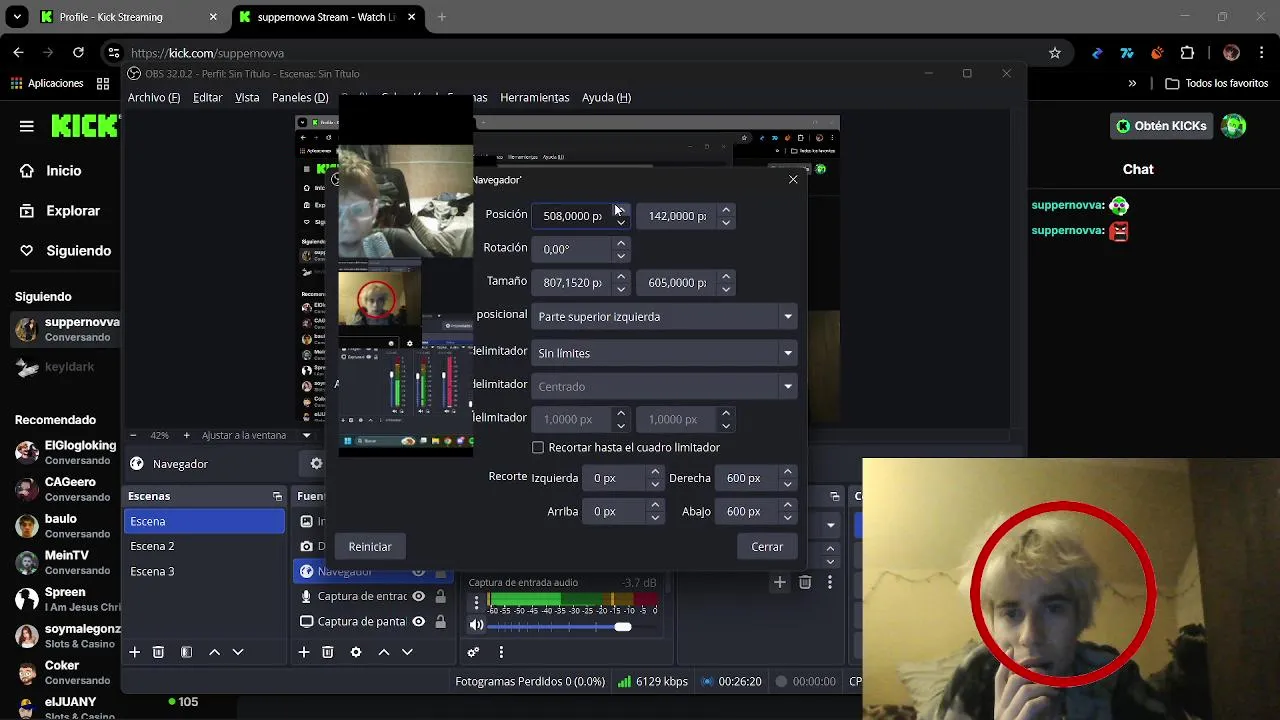1280x720 pixels.
Task: Click Reiniciar button in transform dialog
Action: 370,547
